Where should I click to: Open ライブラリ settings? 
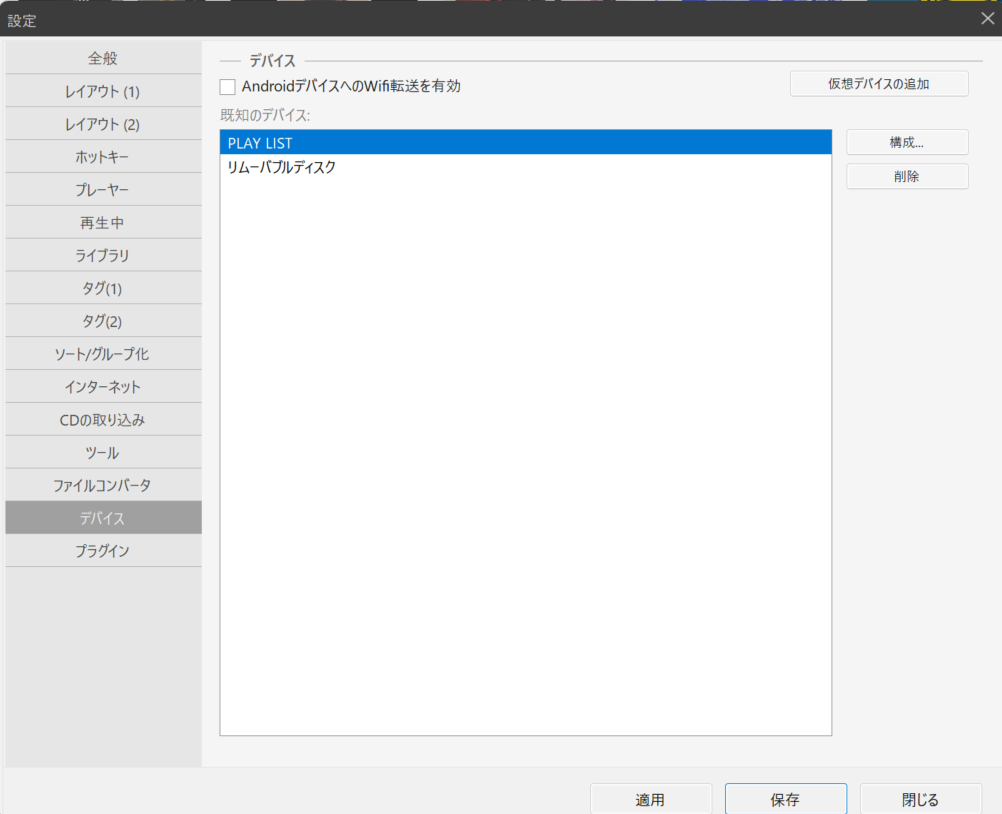pyautogui.click(x=103, y=256)
